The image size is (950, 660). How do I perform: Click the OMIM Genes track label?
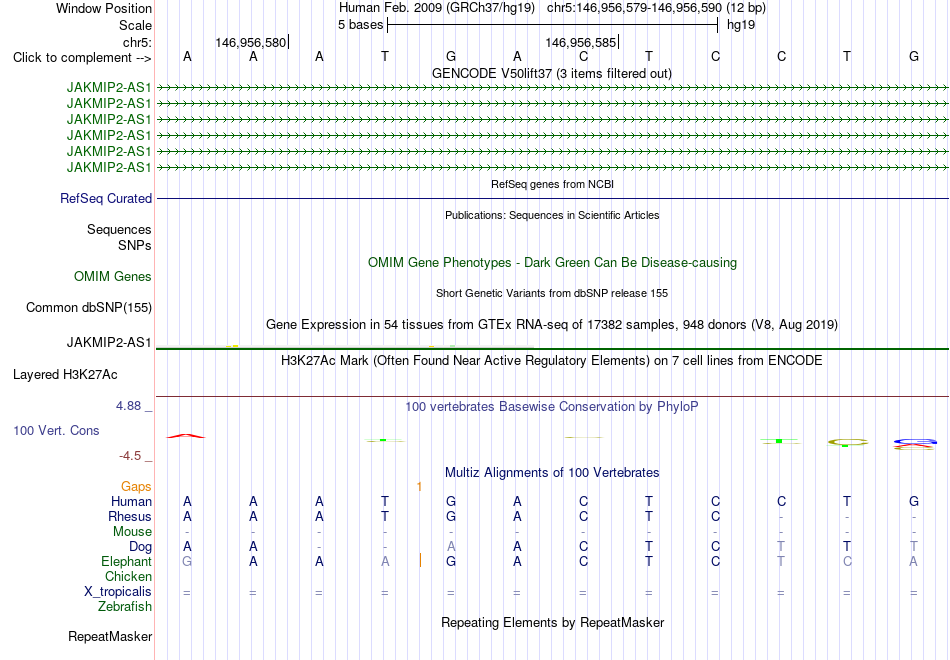click(x=113, y=276)
